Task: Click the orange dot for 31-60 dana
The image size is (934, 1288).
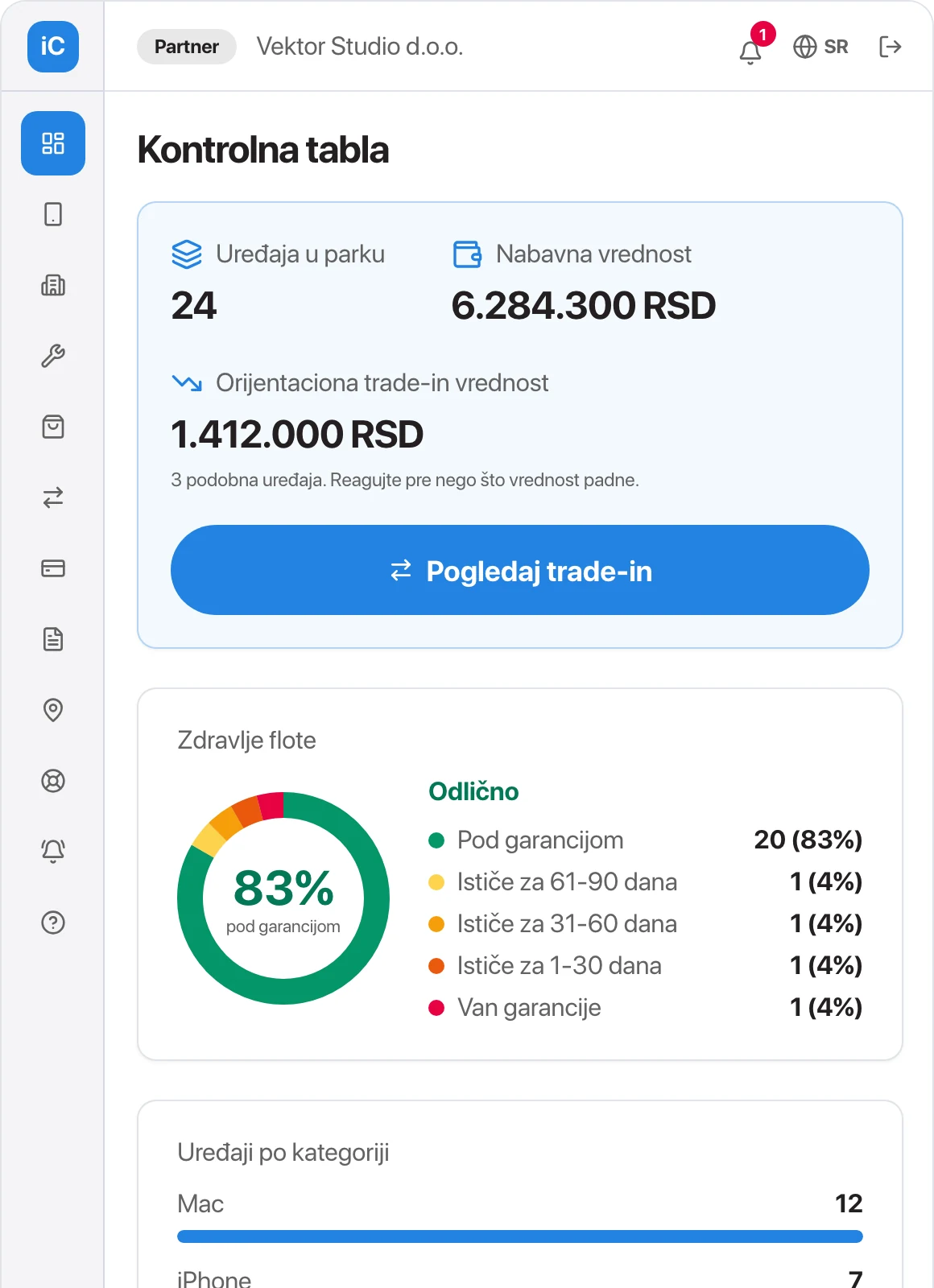Action: [436, 924]
